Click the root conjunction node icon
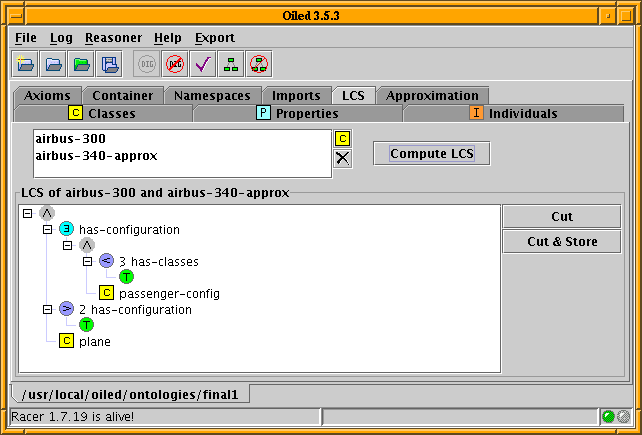Screen dimensions: 642x435 (47, 213)
